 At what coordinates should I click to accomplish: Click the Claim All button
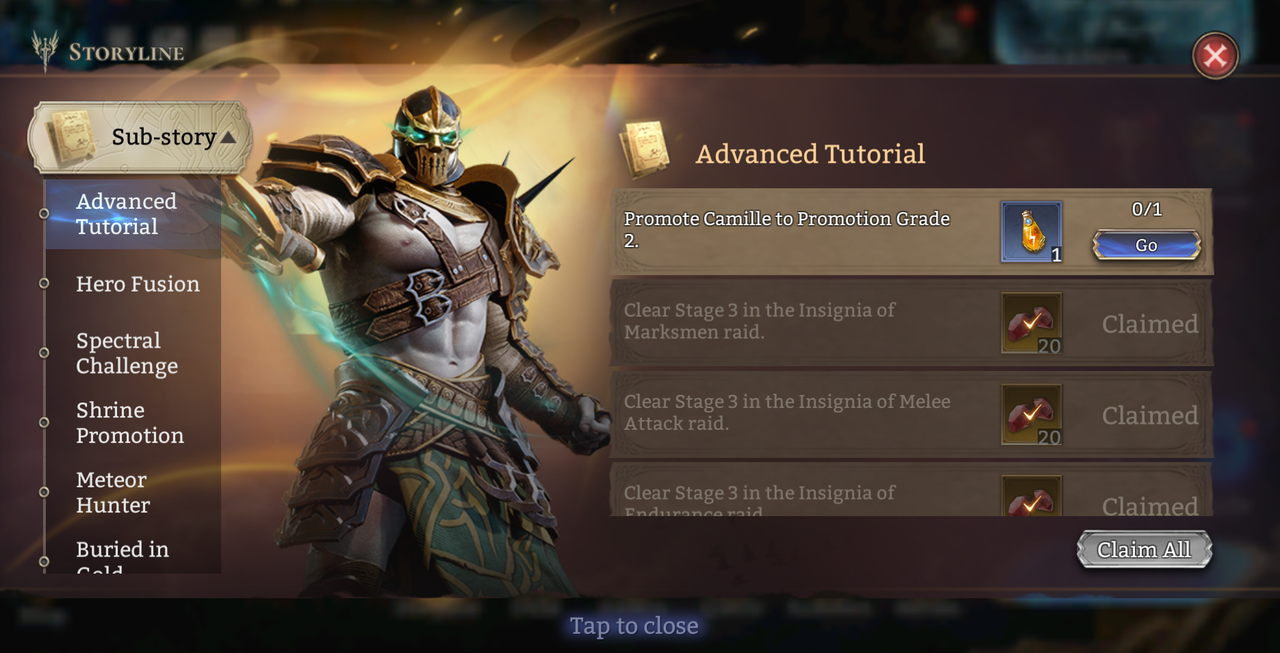pyautogui.click(x=1144, y=550)
